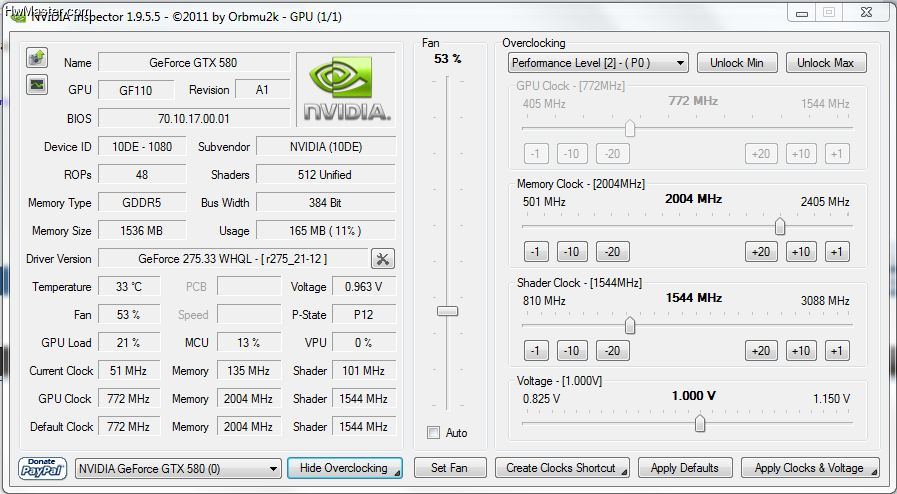Click Shader Clock -1 button
Viewport: 897px width, 494px height.
coord(536,350)
